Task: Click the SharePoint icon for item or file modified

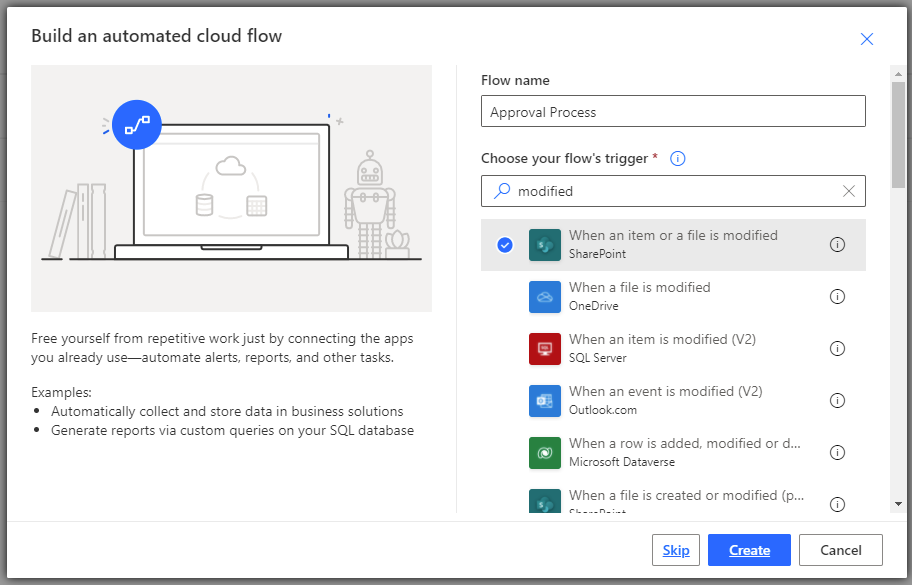Action: click(544, 245)
